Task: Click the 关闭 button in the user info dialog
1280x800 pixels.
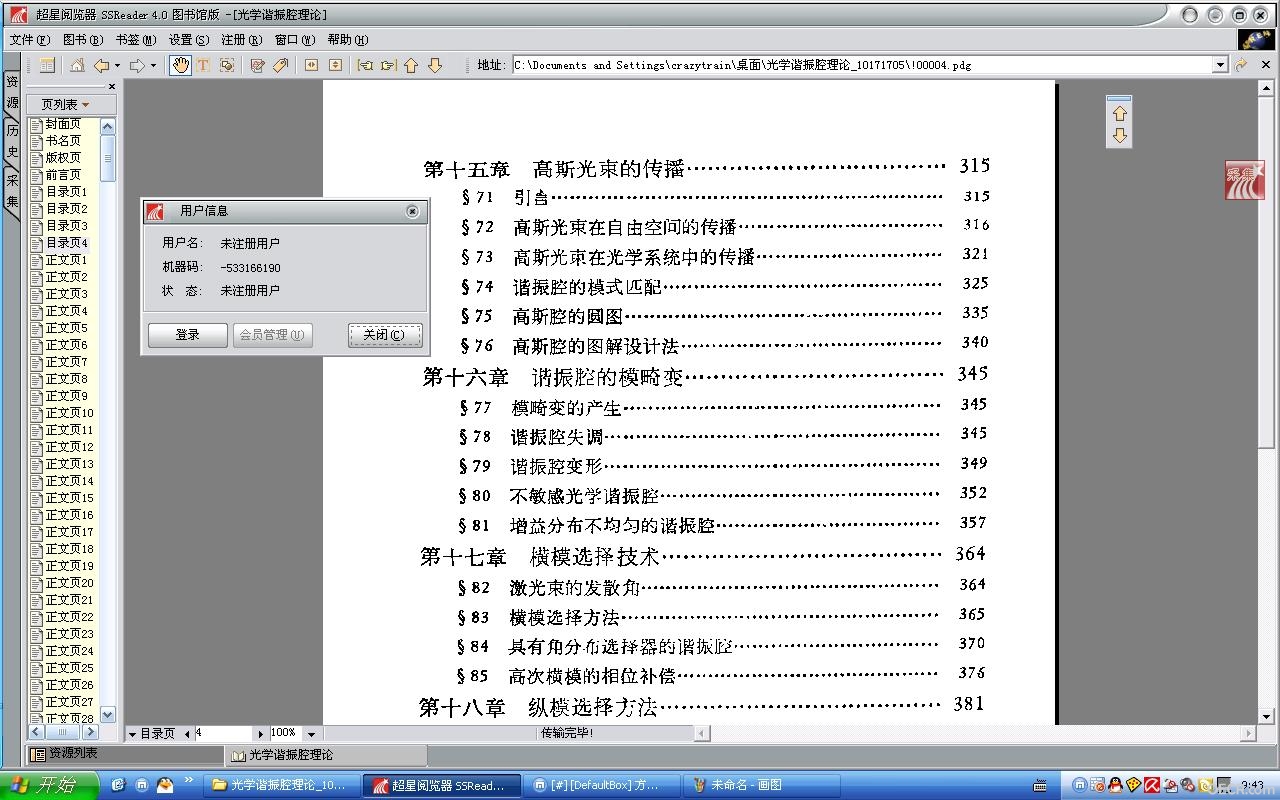Action: click(x=385, y=335)
